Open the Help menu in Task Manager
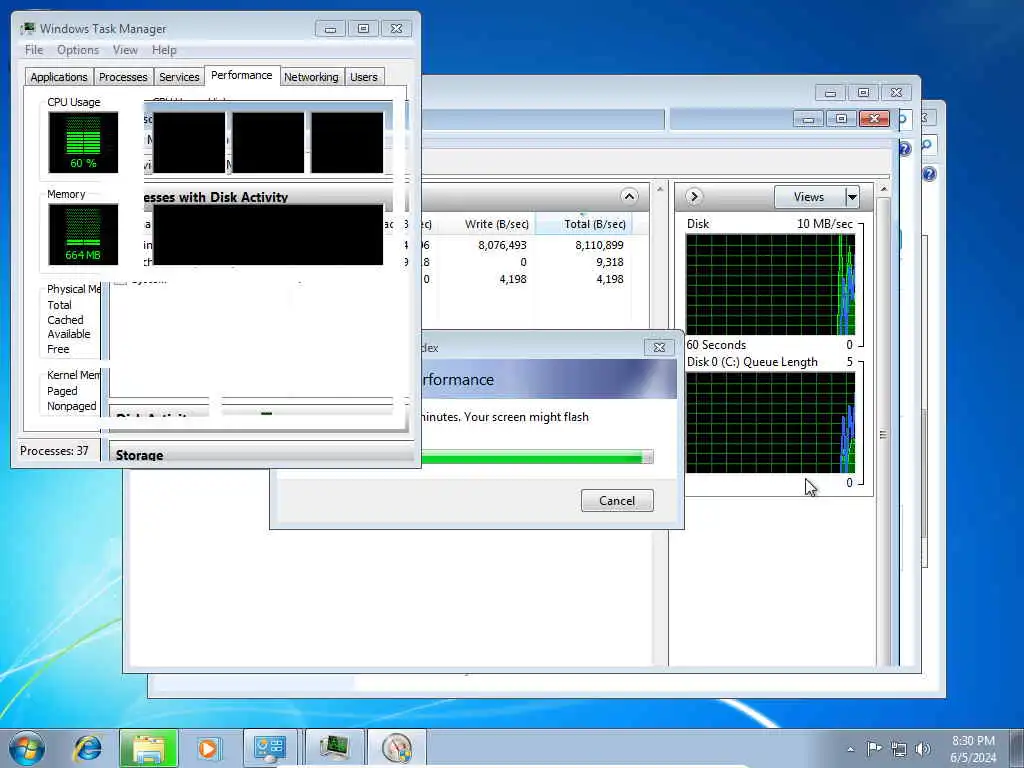The width and height of the screenshot is (1024, 768). [x=164, y=50]
